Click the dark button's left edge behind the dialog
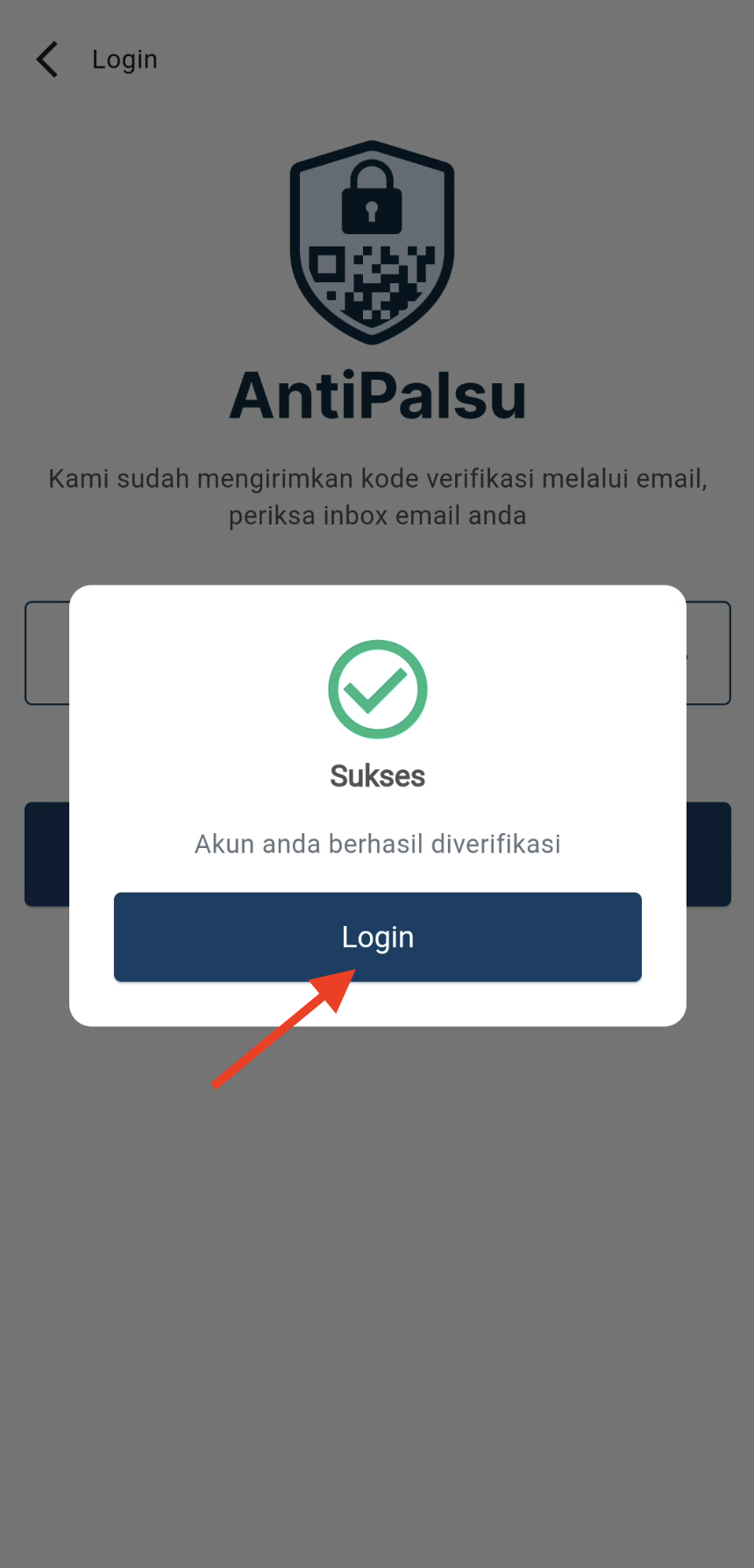 [x=47, y=854]
